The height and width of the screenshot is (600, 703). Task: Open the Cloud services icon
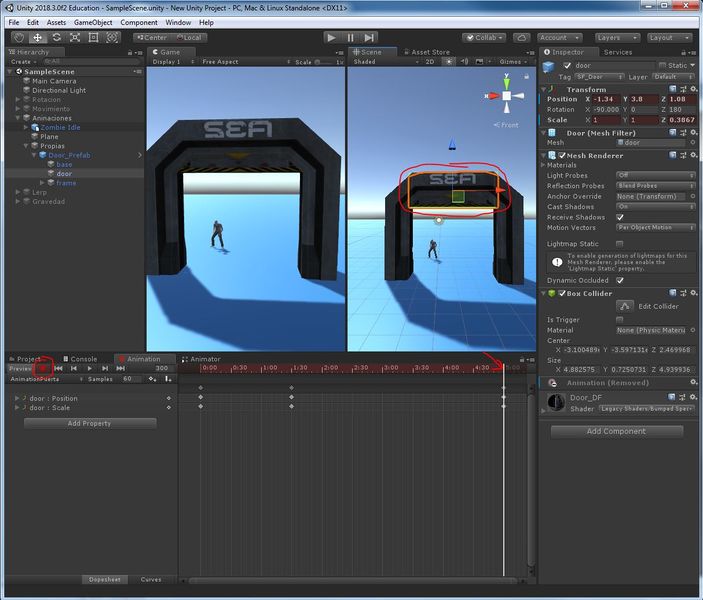tap(521, 38)
